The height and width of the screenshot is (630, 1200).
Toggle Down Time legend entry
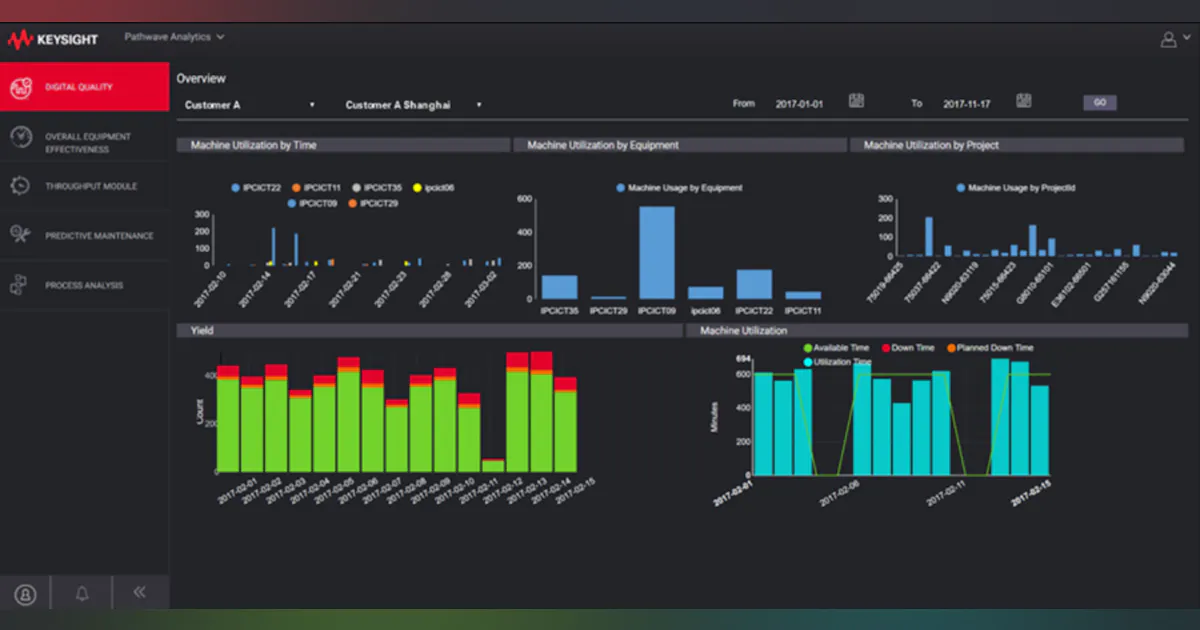point(906,348)
